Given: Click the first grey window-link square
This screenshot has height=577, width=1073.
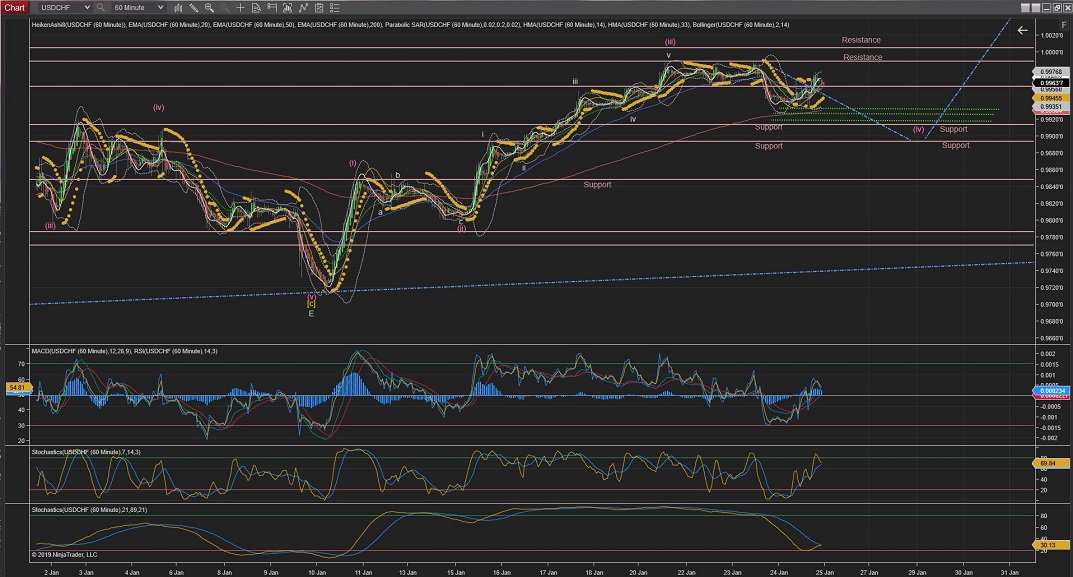Looking at the screenshot, I should coord(1025,8).
